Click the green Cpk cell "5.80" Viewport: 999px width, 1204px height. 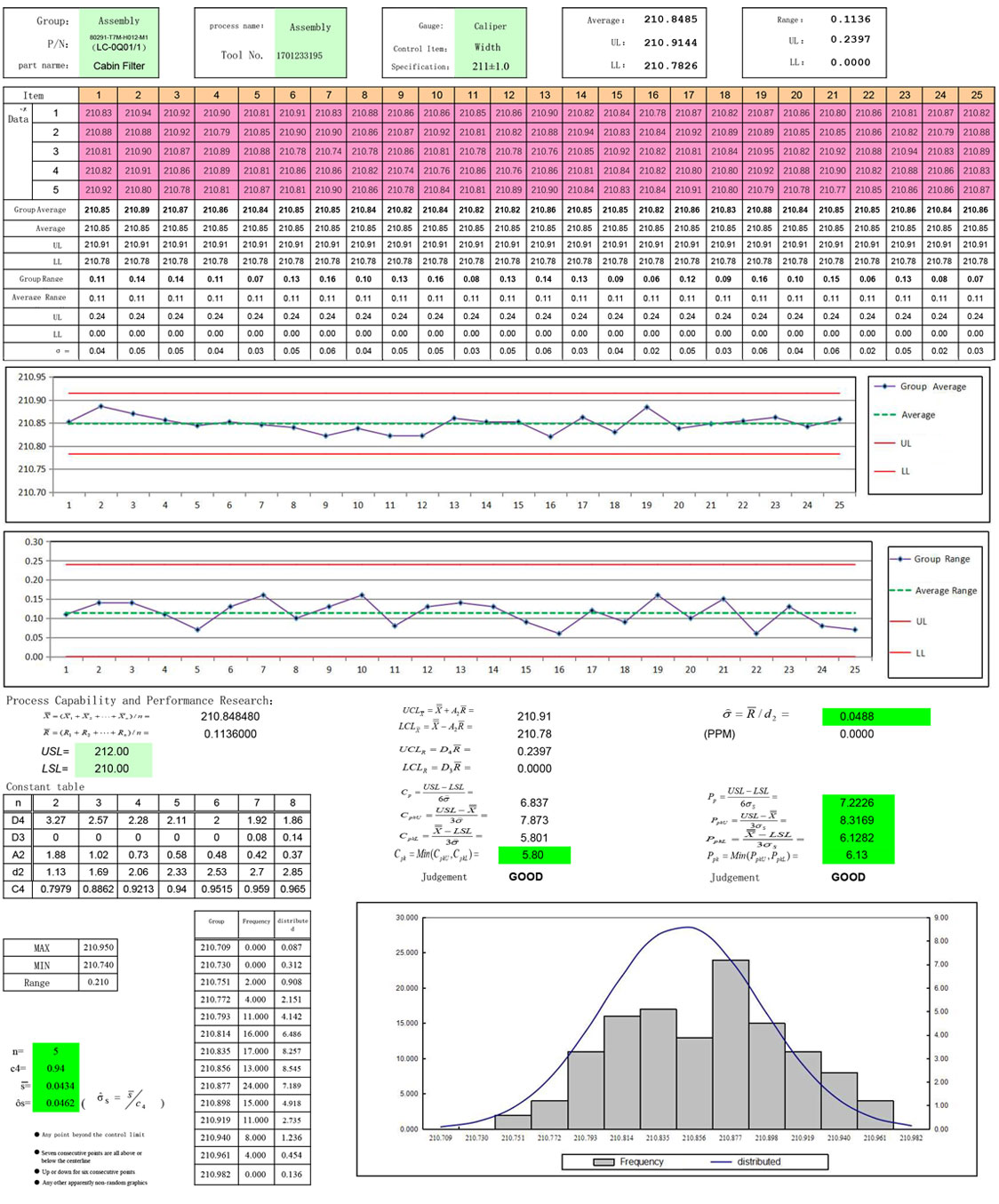534,855
